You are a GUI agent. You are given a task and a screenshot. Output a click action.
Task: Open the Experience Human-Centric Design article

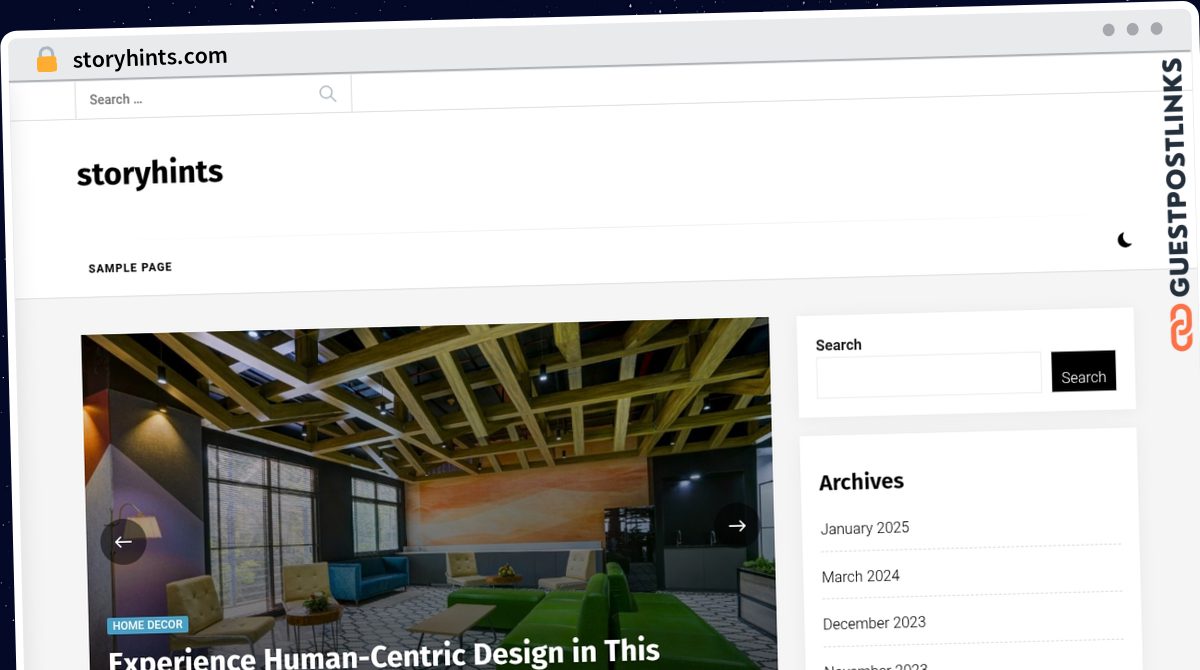click(x=384, y=654)
